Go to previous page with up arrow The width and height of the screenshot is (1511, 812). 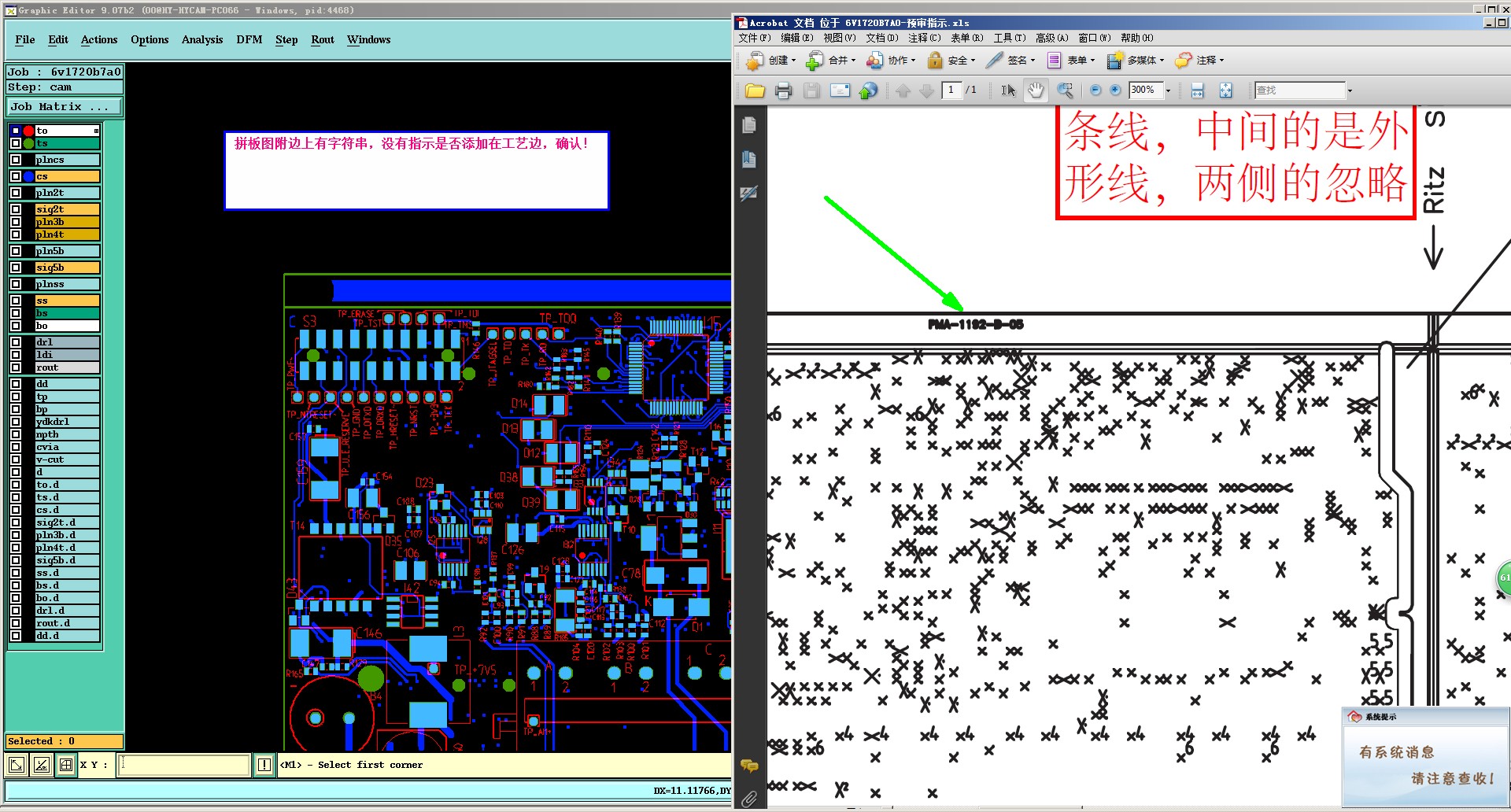(903, 90)
